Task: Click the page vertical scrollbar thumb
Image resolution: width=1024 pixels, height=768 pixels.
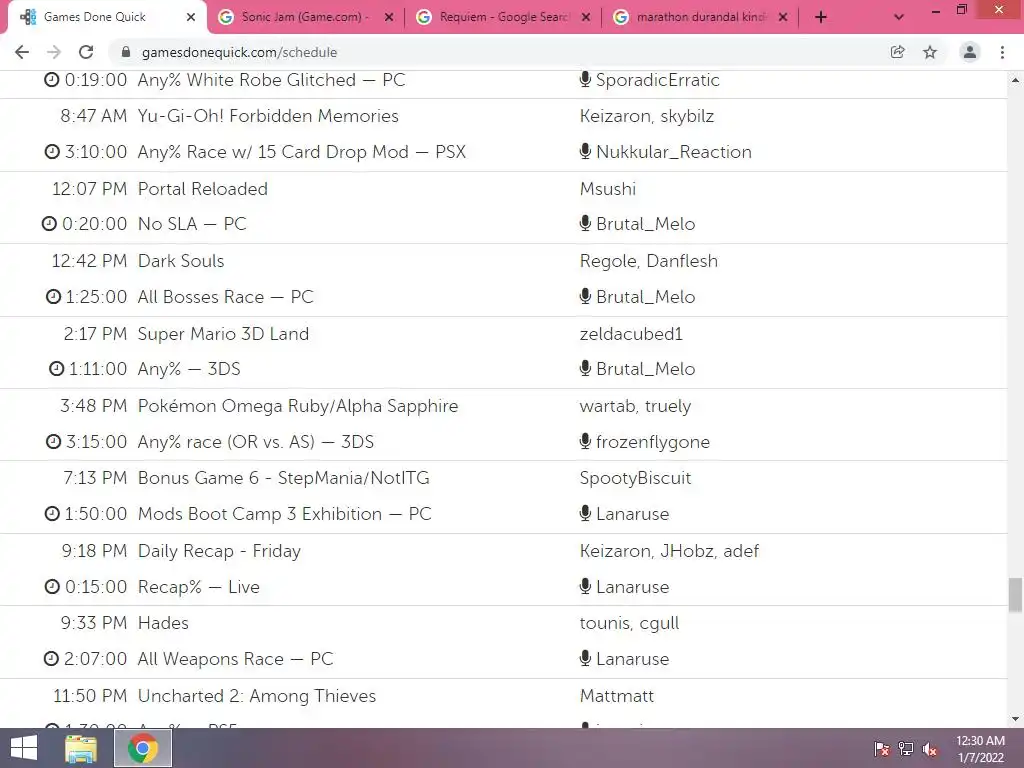Action: click(x=1015, y=594)
